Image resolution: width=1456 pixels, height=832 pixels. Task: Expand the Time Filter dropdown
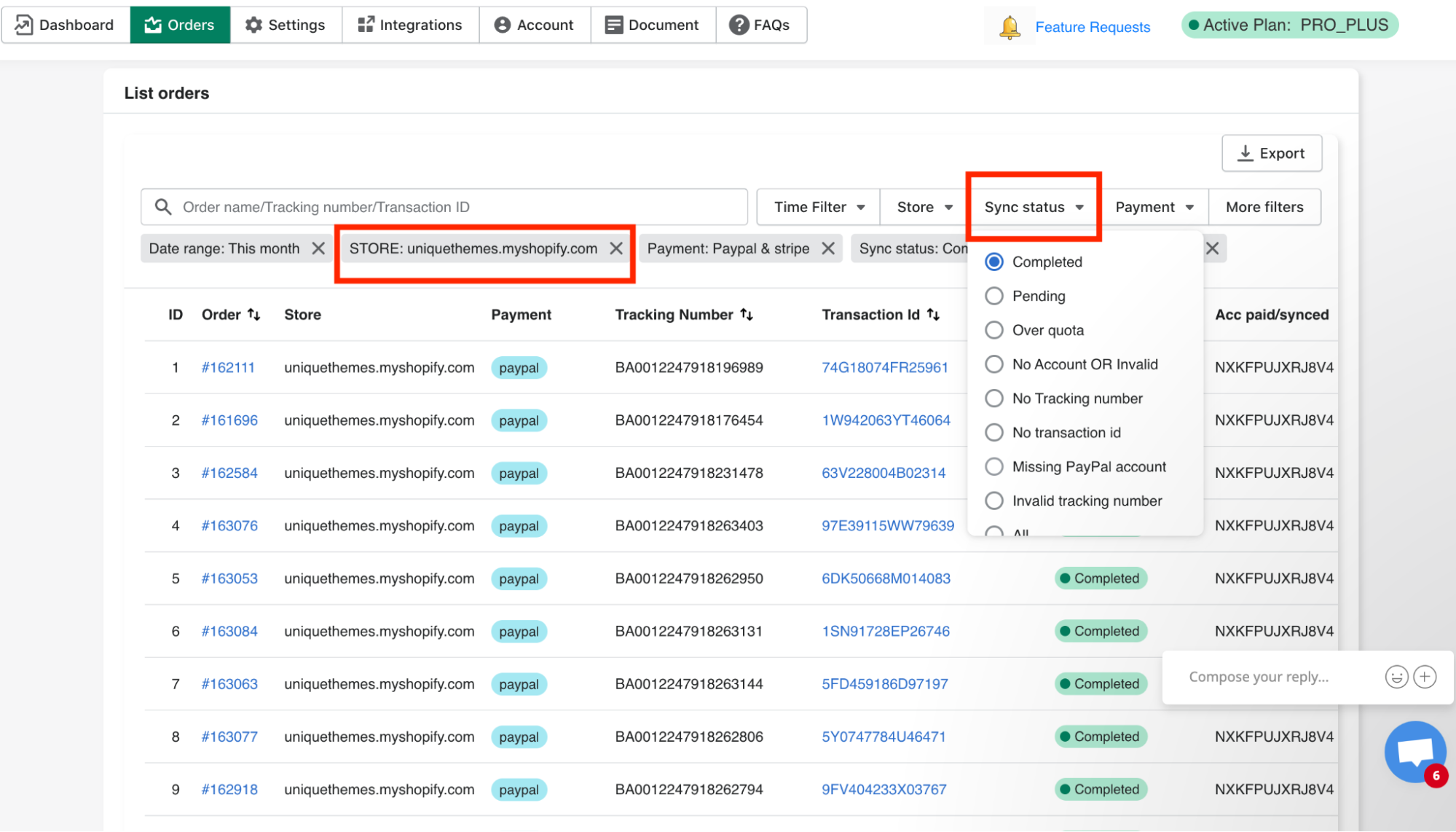point(819,207)
